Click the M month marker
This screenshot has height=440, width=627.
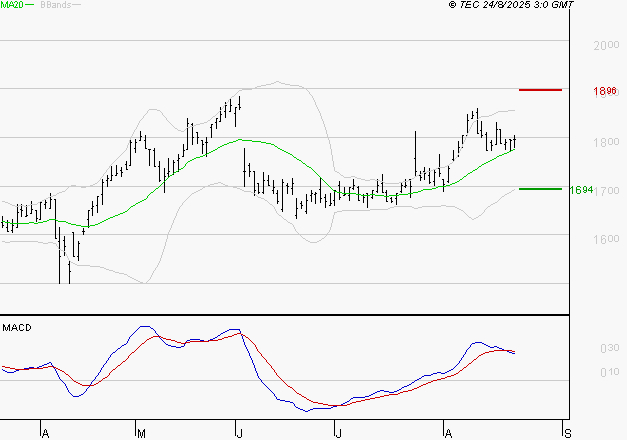click(141, 434)
